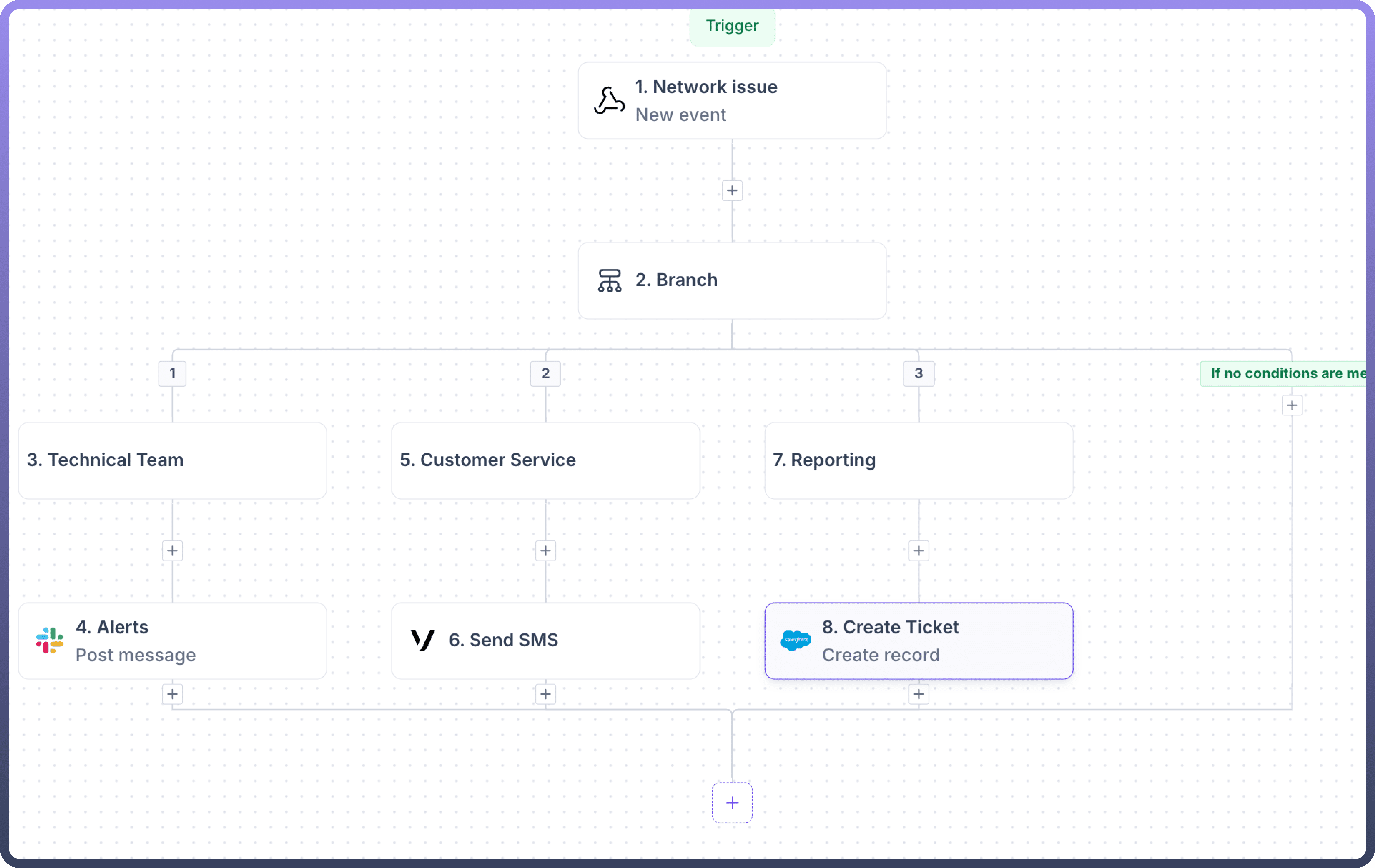1375x868 pixels.
Task: Click the branch icon on step 2
Action: click(609, 280)
